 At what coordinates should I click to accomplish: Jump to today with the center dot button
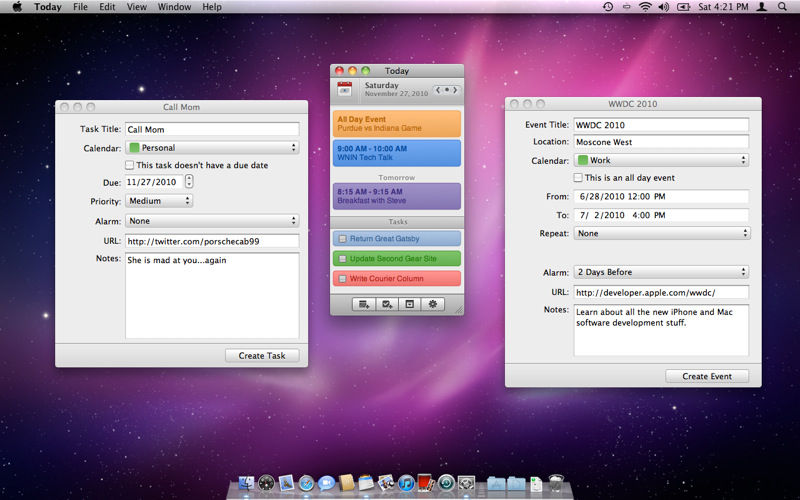(x=447, y=90)
